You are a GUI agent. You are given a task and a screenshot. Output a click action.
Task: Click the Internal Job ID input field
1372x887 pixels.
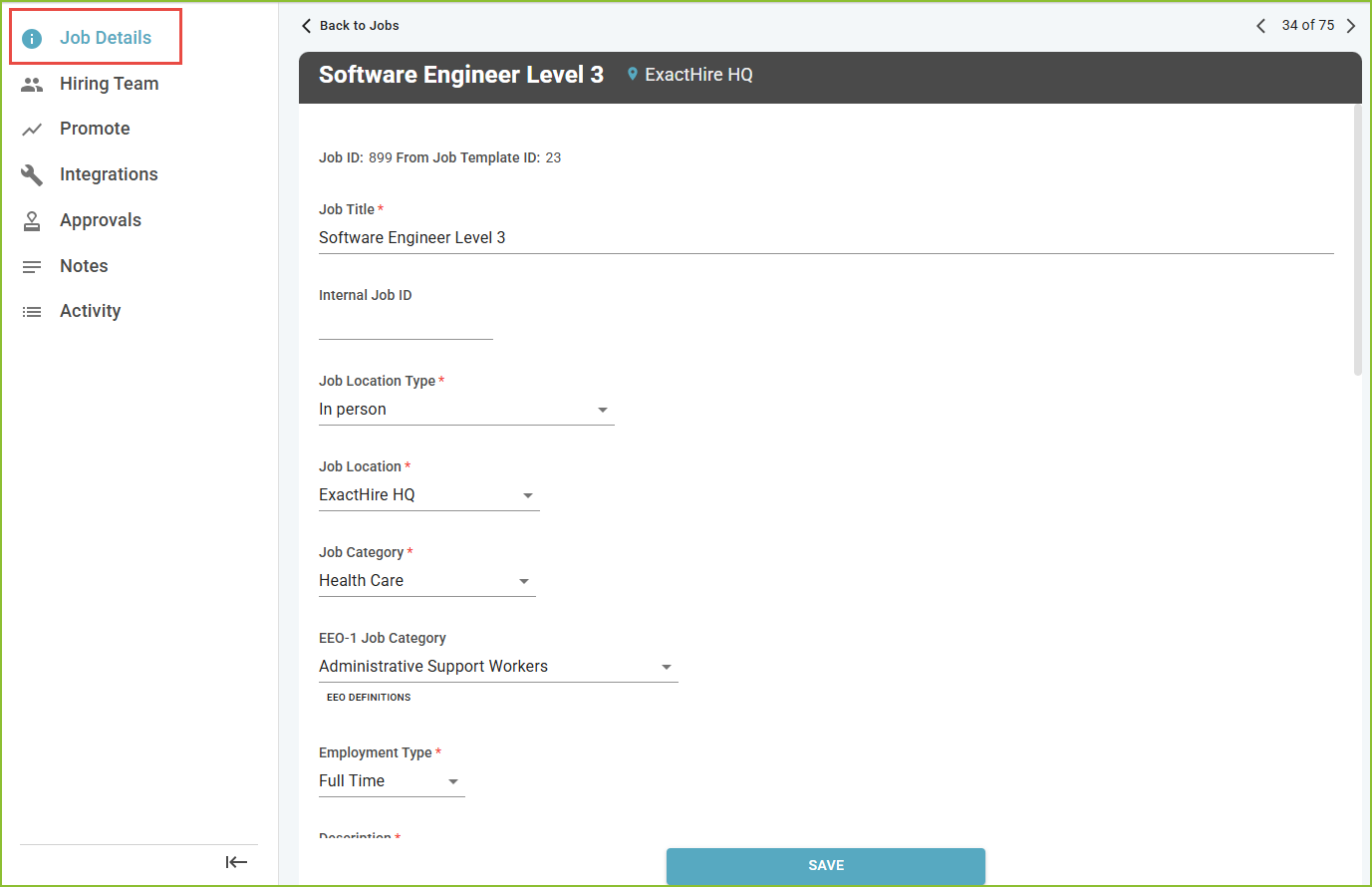pyautogui.click(x=406, y=324)
